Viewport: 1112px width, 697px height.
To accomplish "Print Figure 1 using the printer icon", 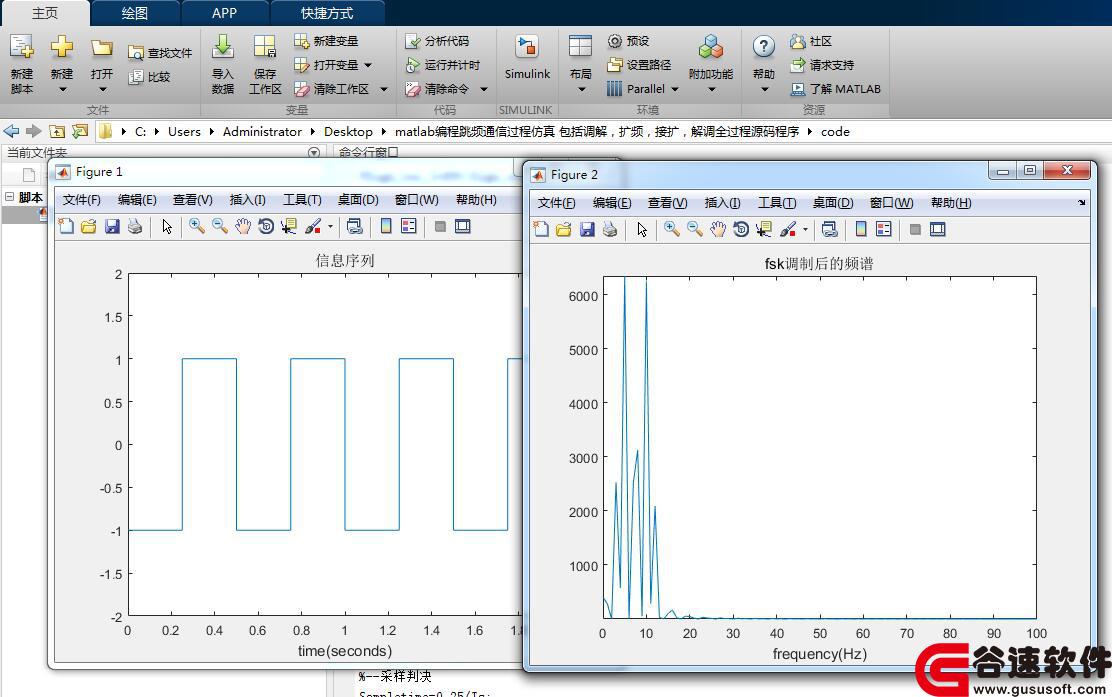I will pyautogui.click(x=135, y=226).
